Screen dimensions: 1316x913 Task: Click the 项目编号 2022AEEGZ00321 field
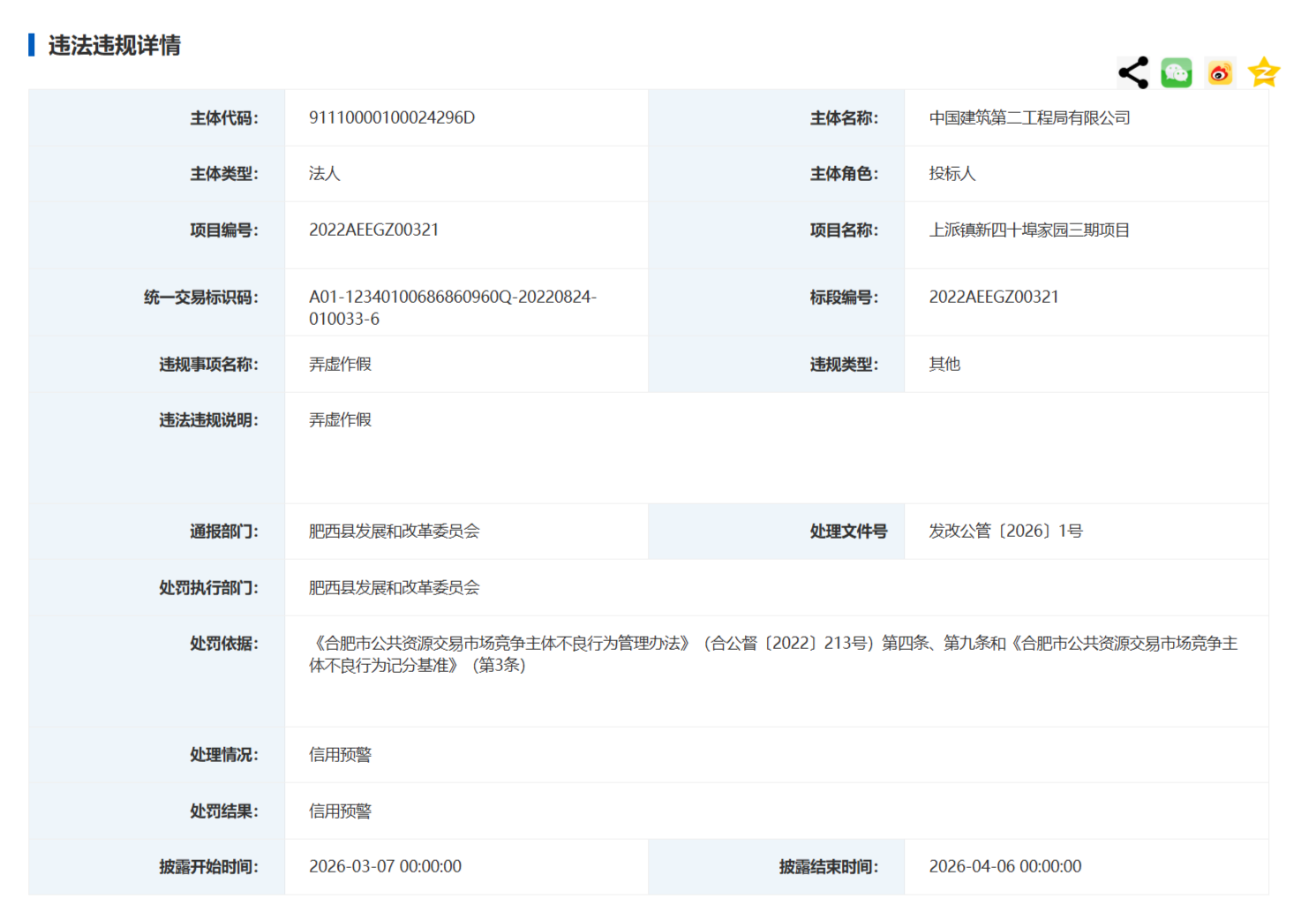[x=371, y=230]
